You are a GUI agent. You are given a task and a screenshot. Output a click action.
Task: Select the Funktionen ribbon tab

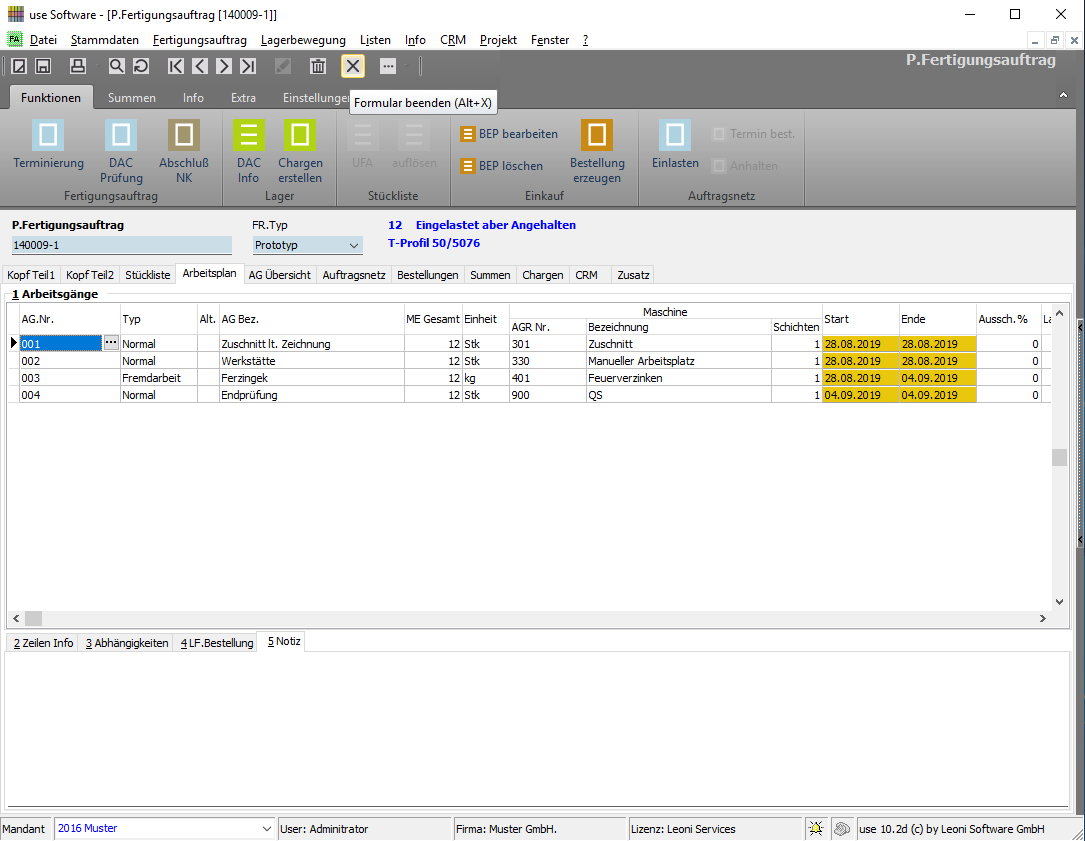click(51, 98)
